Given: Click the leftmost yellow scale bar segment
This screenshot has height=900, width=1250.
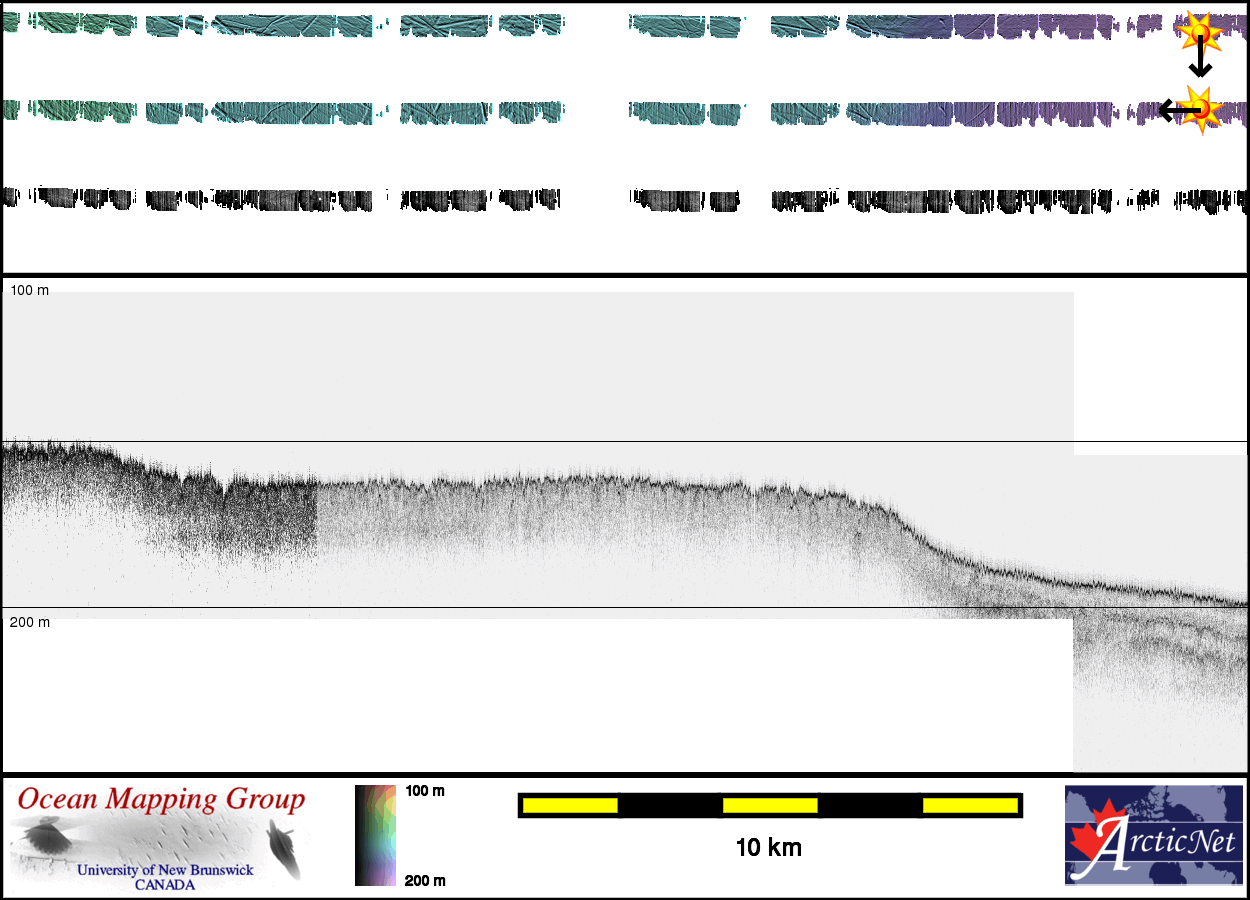Looking at the screenshot, I should (569, 805).
